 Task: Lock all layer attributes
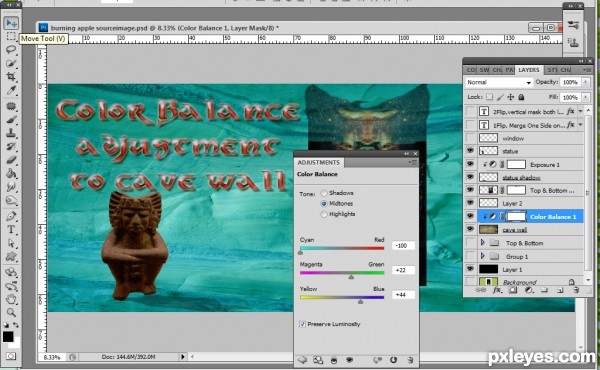click(x=521, y=97)
